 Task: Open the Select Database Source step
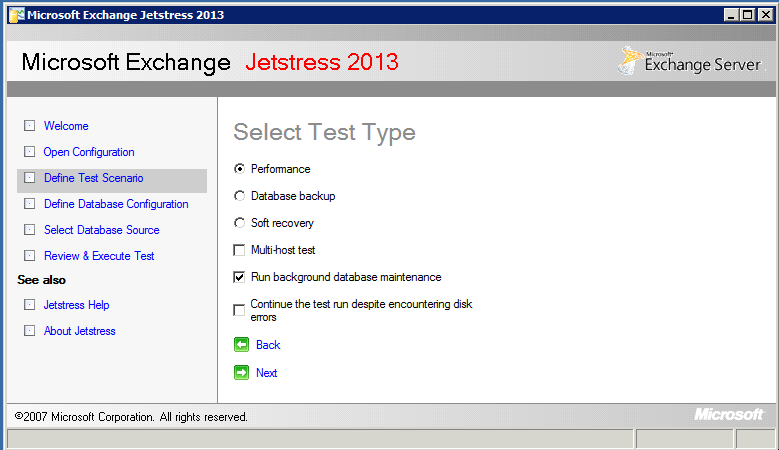101,230
